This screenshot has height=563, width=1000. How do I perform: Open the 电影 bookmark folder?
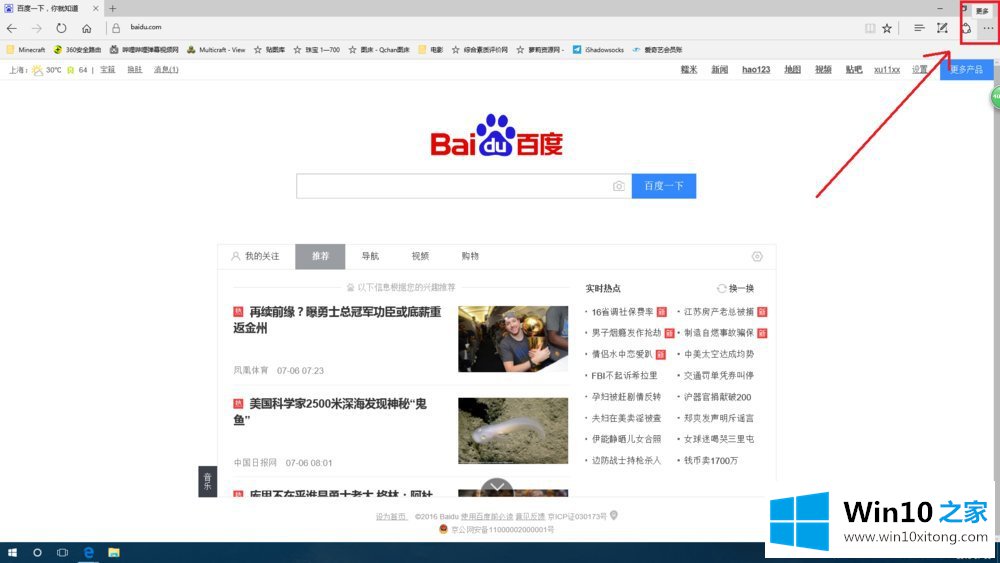430,50
